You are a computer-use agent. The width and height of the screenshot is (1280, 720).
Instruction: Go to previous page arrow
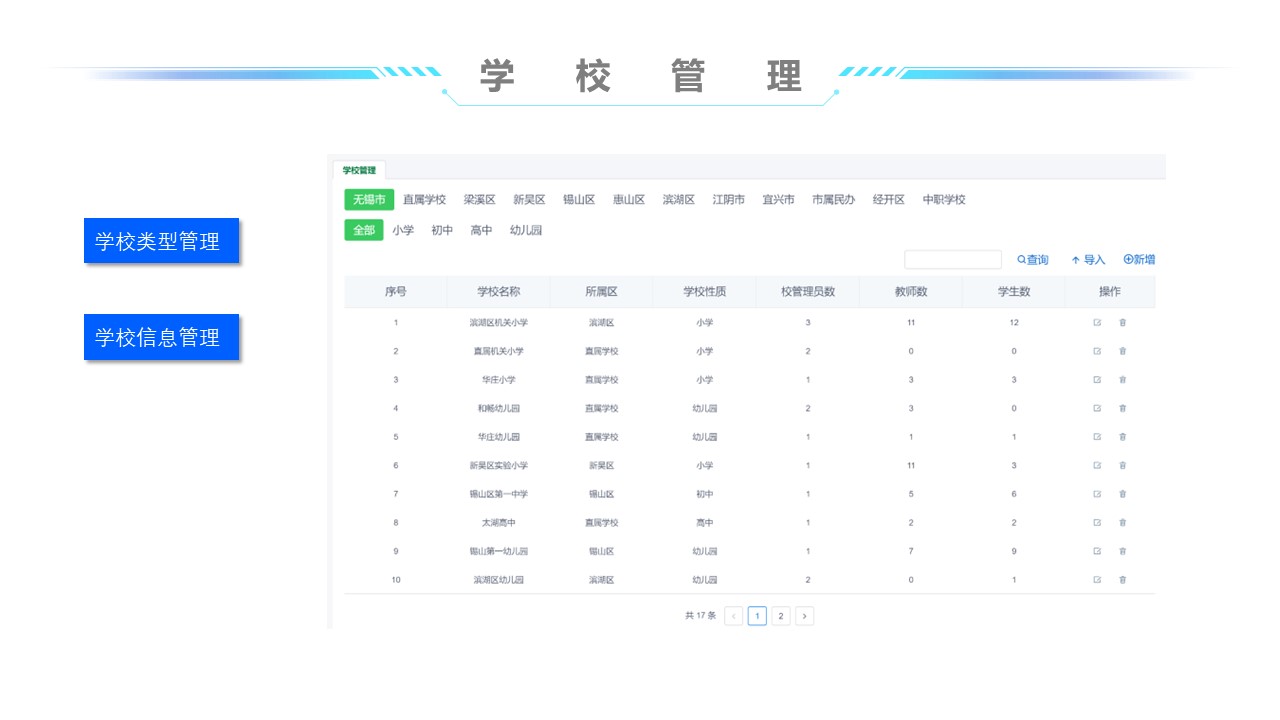click(733, 616)
